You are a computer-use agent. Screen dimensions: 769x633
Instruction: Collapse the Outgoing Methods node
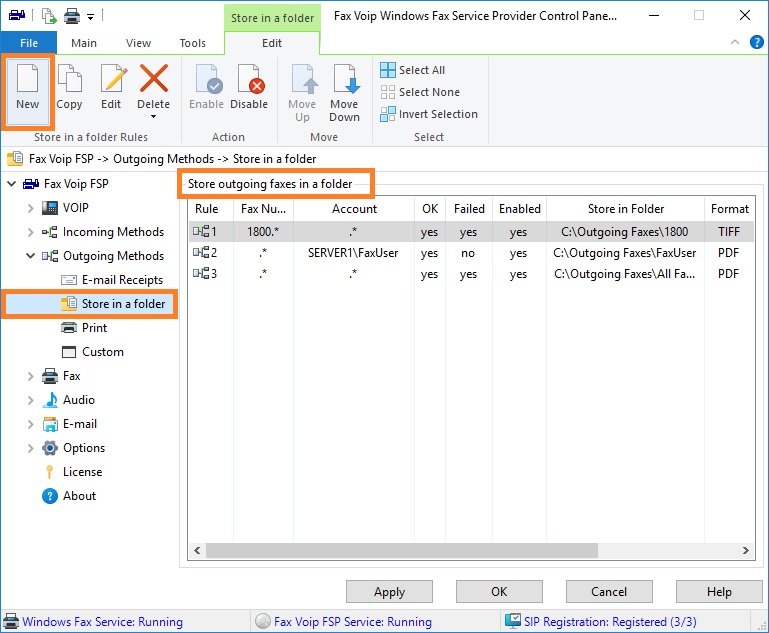click(30, 256)
